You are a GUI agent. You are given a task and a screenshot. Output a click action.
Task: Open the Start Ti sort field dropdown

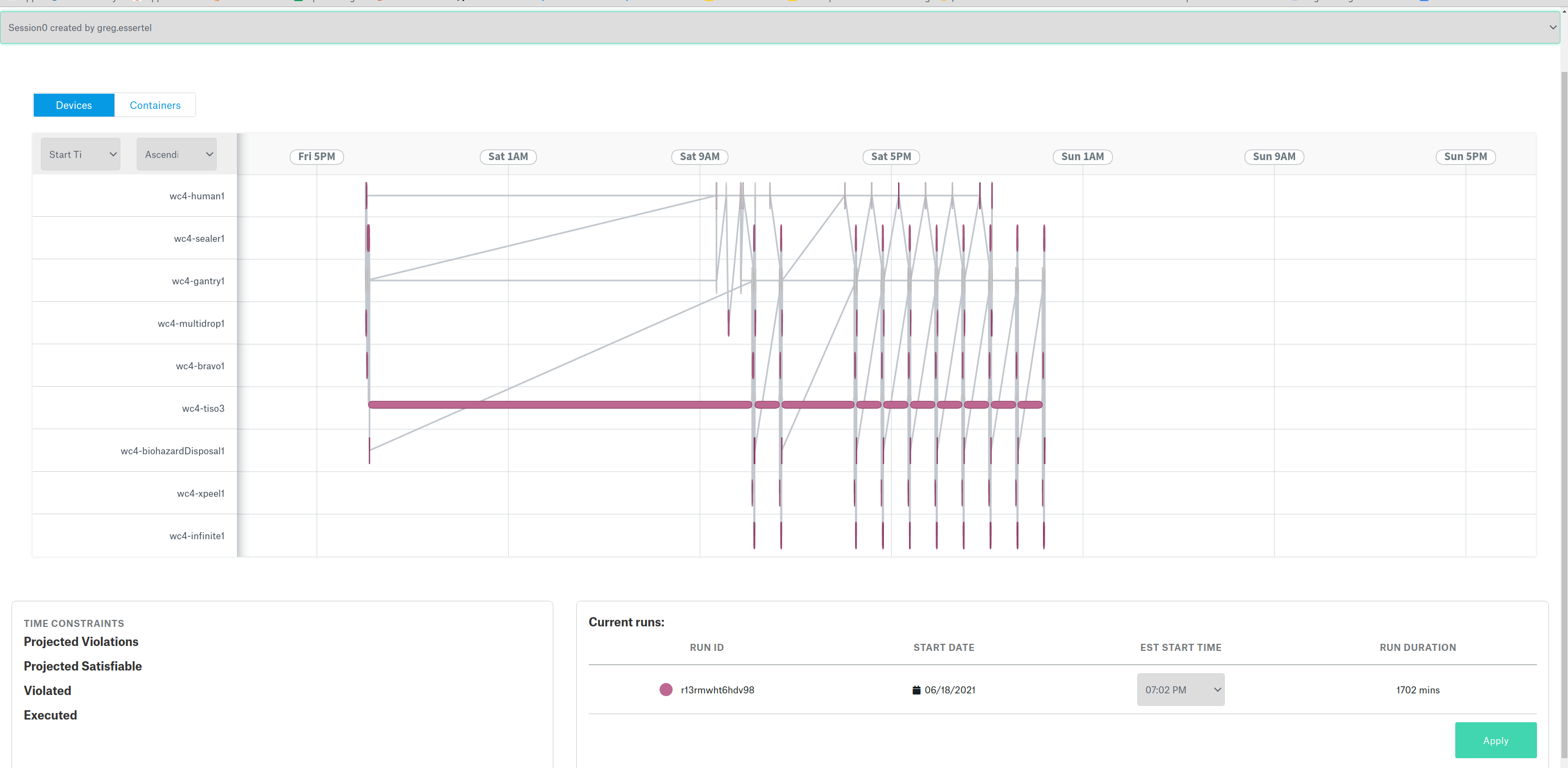click(81, 155)
